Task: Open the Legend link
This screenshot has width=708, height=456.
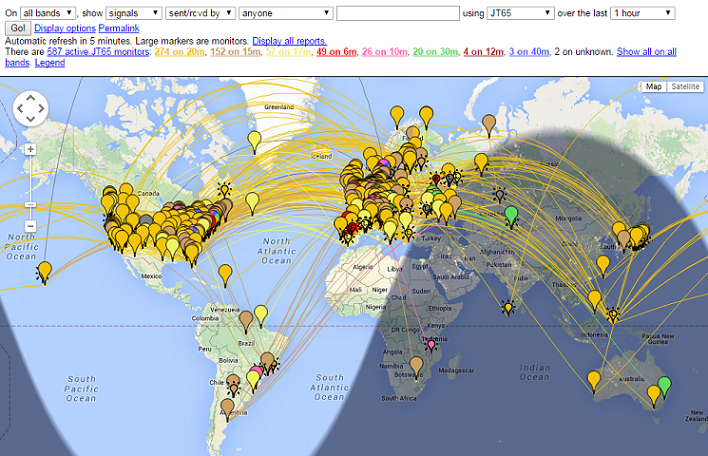Action: tap(50, 62)
